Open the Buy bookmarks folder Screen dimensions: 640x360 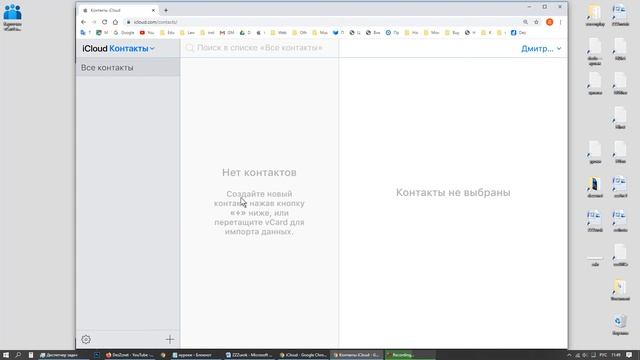[x=452, y=33]
